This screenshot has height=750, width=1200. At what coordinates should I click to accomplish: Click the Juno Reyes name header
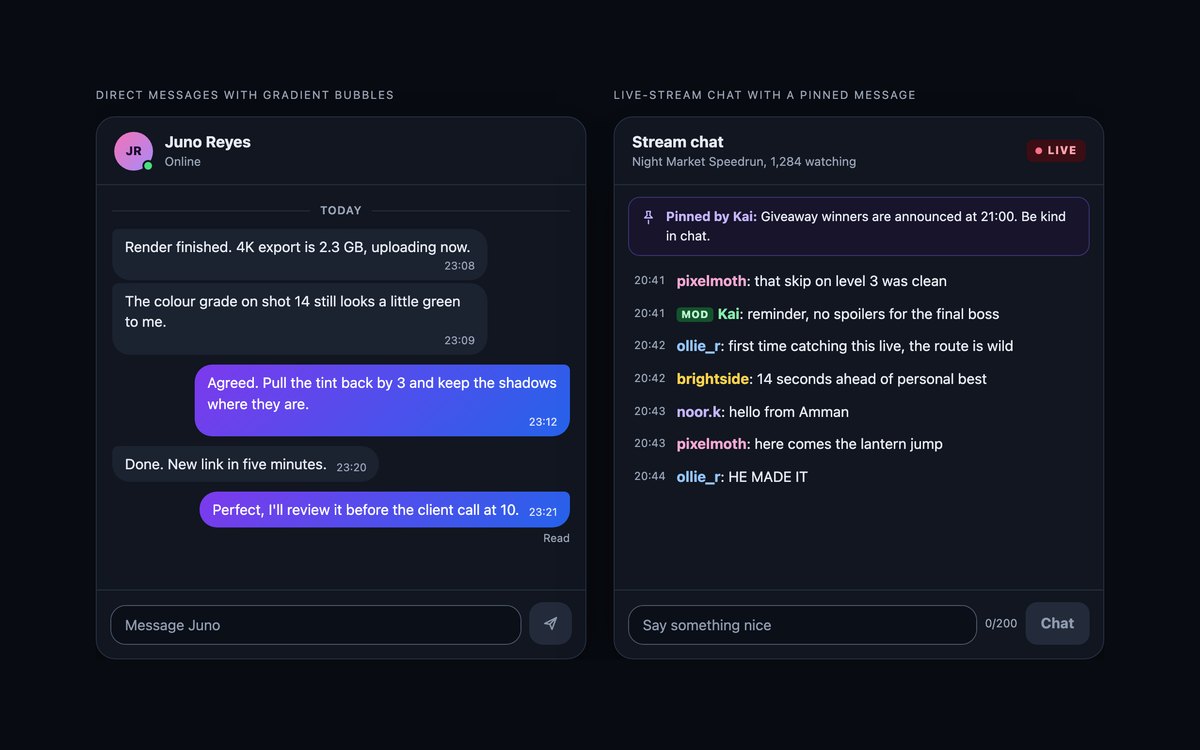208,142
